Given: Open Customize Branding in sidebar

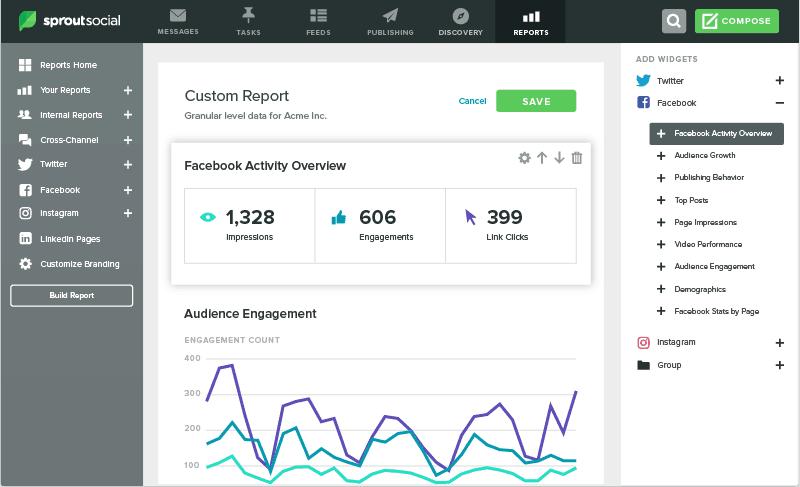Looking at the screenshot, I should coord(79,264).
